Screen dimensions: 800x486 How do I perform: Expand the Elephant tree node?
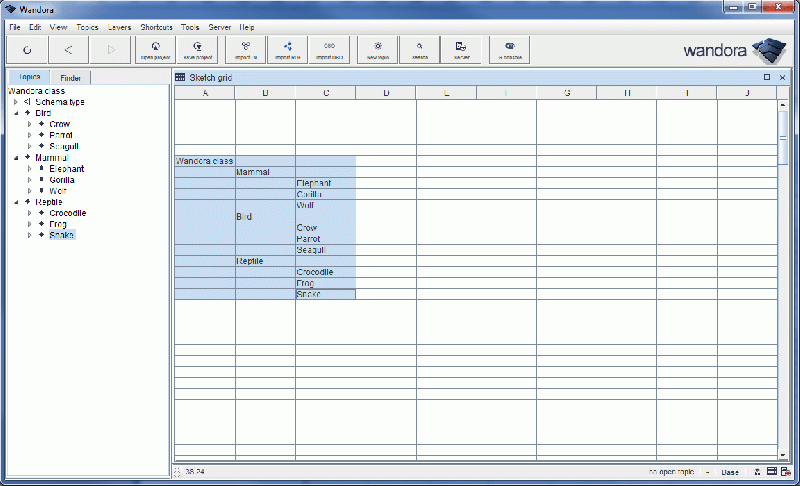[30, 169]
